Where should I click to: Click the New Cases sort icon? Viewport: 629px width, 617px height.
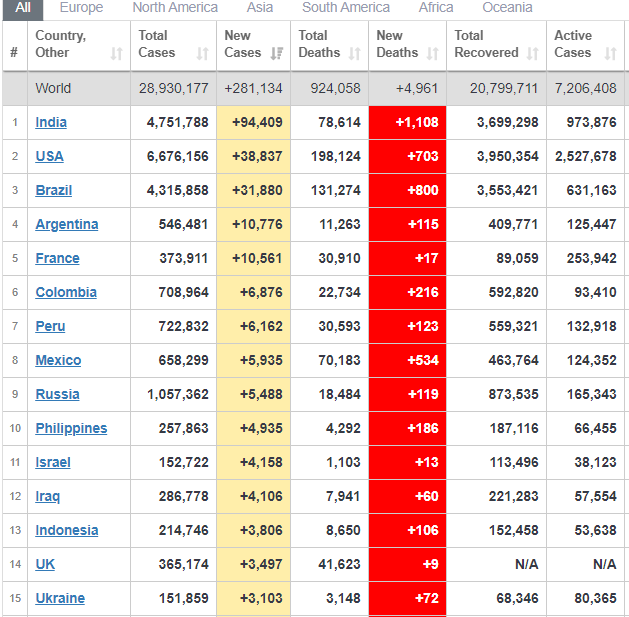[x=277, y=53]
